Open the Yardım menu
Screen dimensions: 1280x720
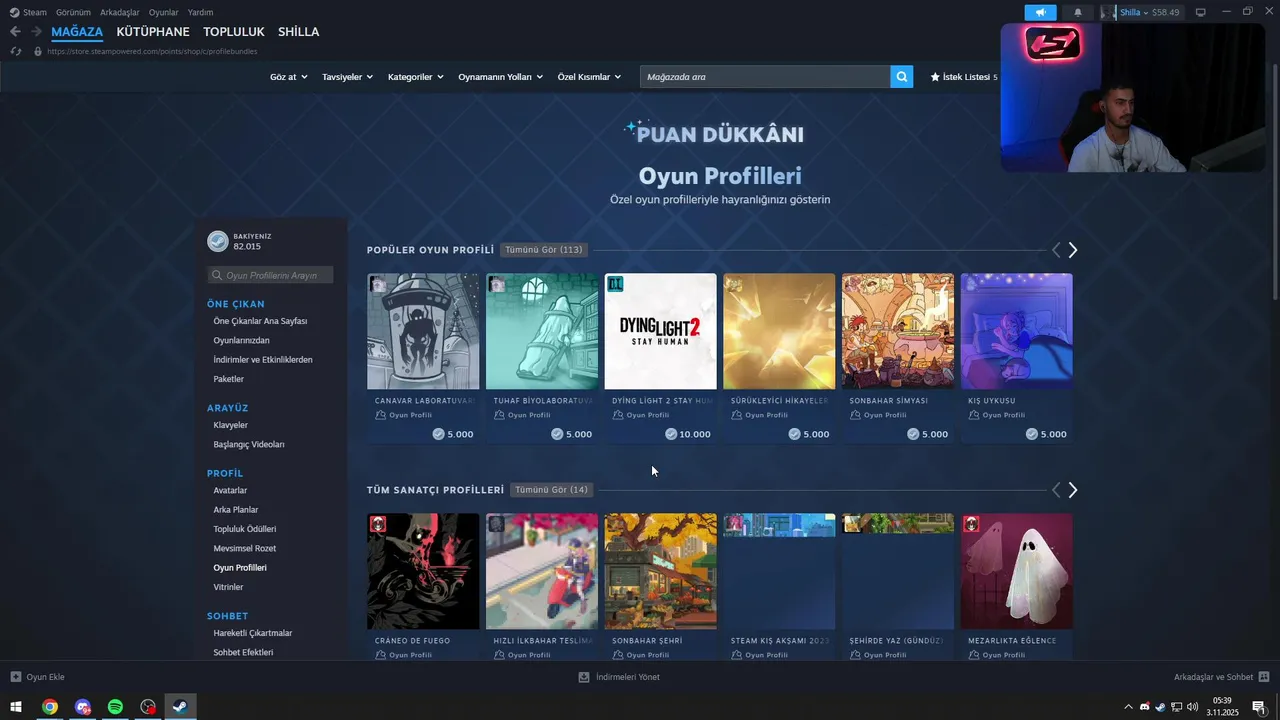(x=200, y=12)
